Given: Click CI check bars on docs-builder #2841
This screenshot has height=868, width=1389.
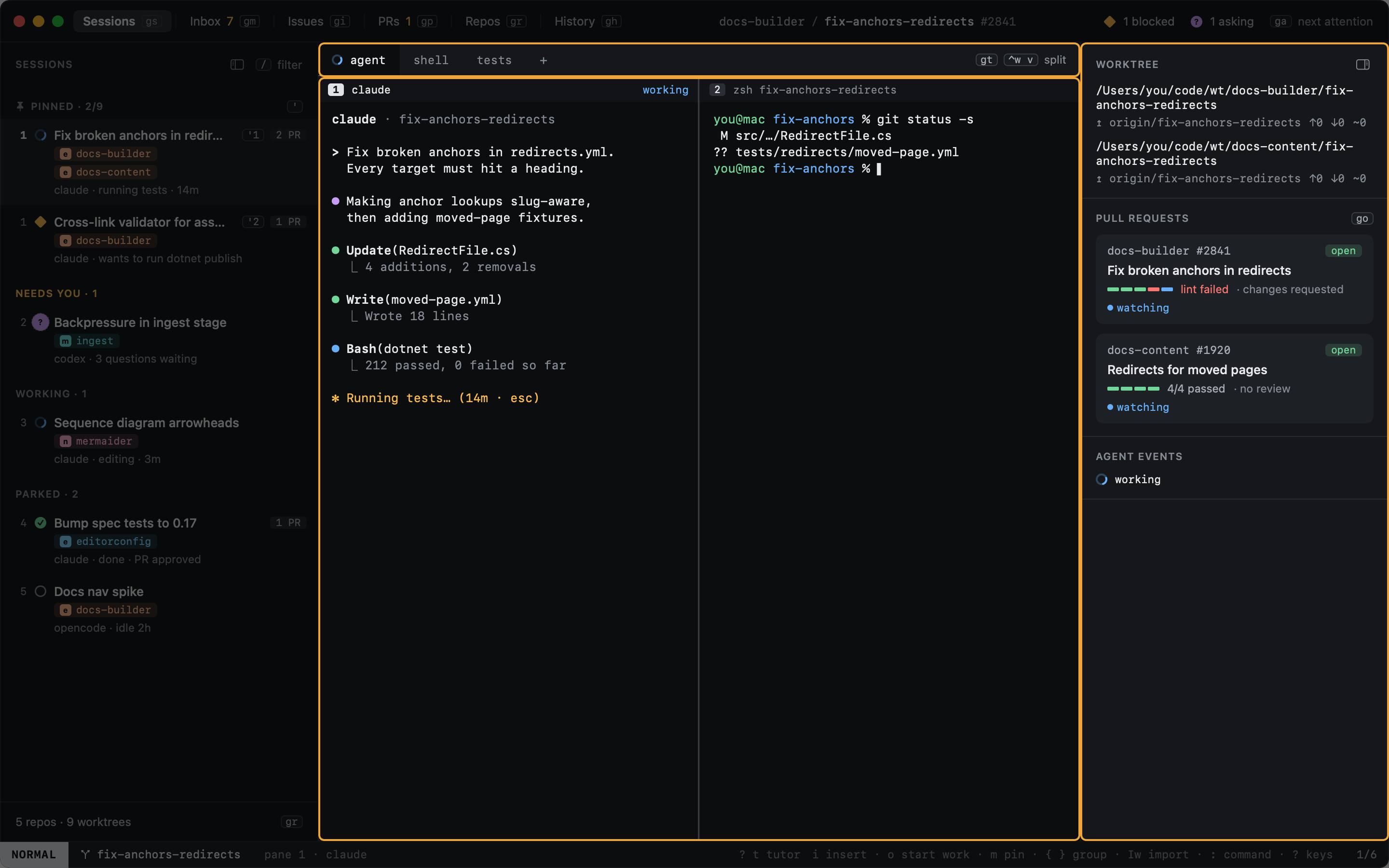Looking at the screenshot, I should (x=1139, y=289).
